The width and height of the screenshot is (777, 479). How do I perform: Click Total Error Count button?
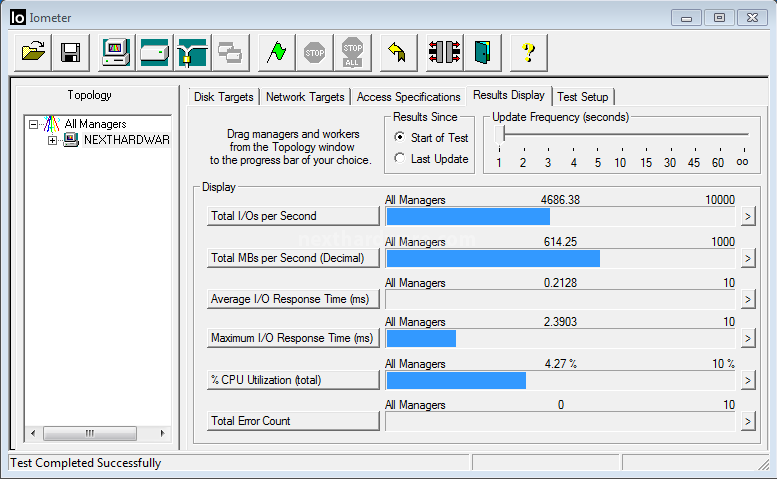293,421
